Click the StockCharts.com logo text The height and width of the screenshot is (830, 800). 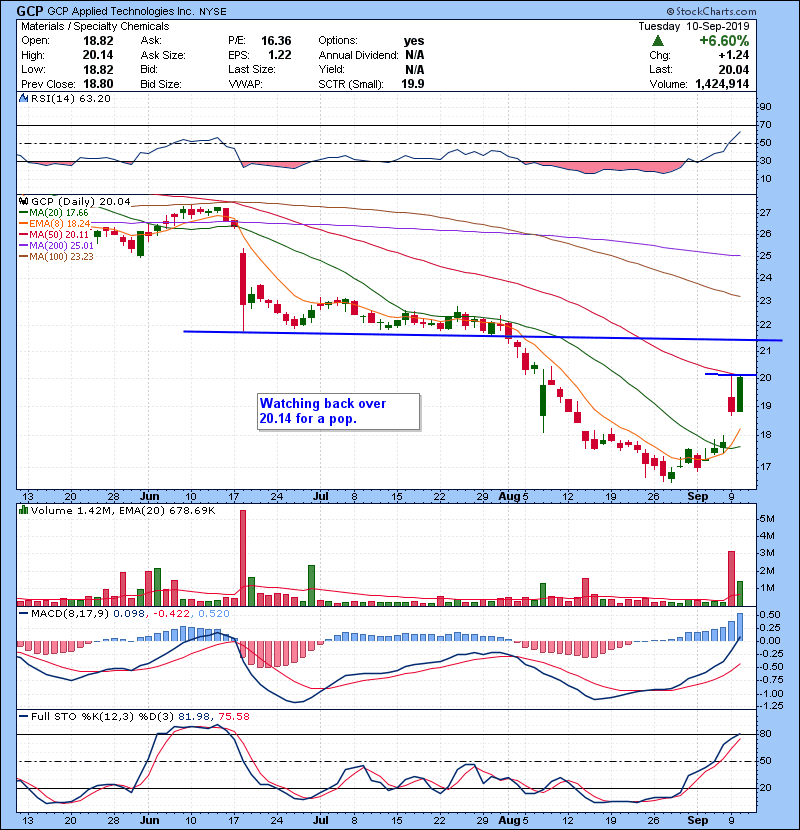(x=711, y=11)
